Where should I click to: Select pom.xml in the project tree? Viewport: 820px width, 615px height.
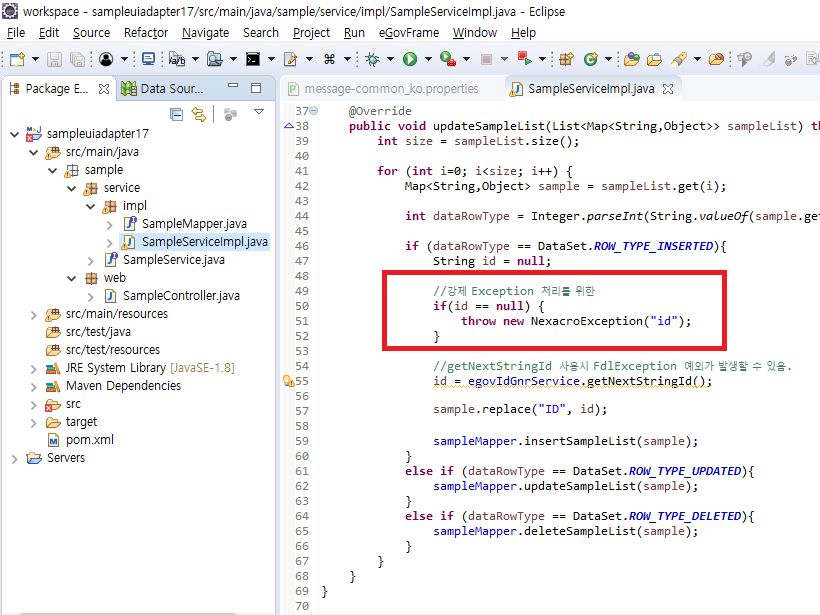pos(89,440)
